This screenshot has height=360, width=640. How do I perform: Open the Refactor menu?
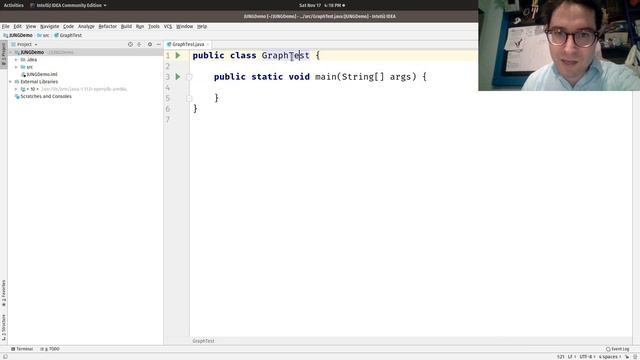tap(108, 26)
